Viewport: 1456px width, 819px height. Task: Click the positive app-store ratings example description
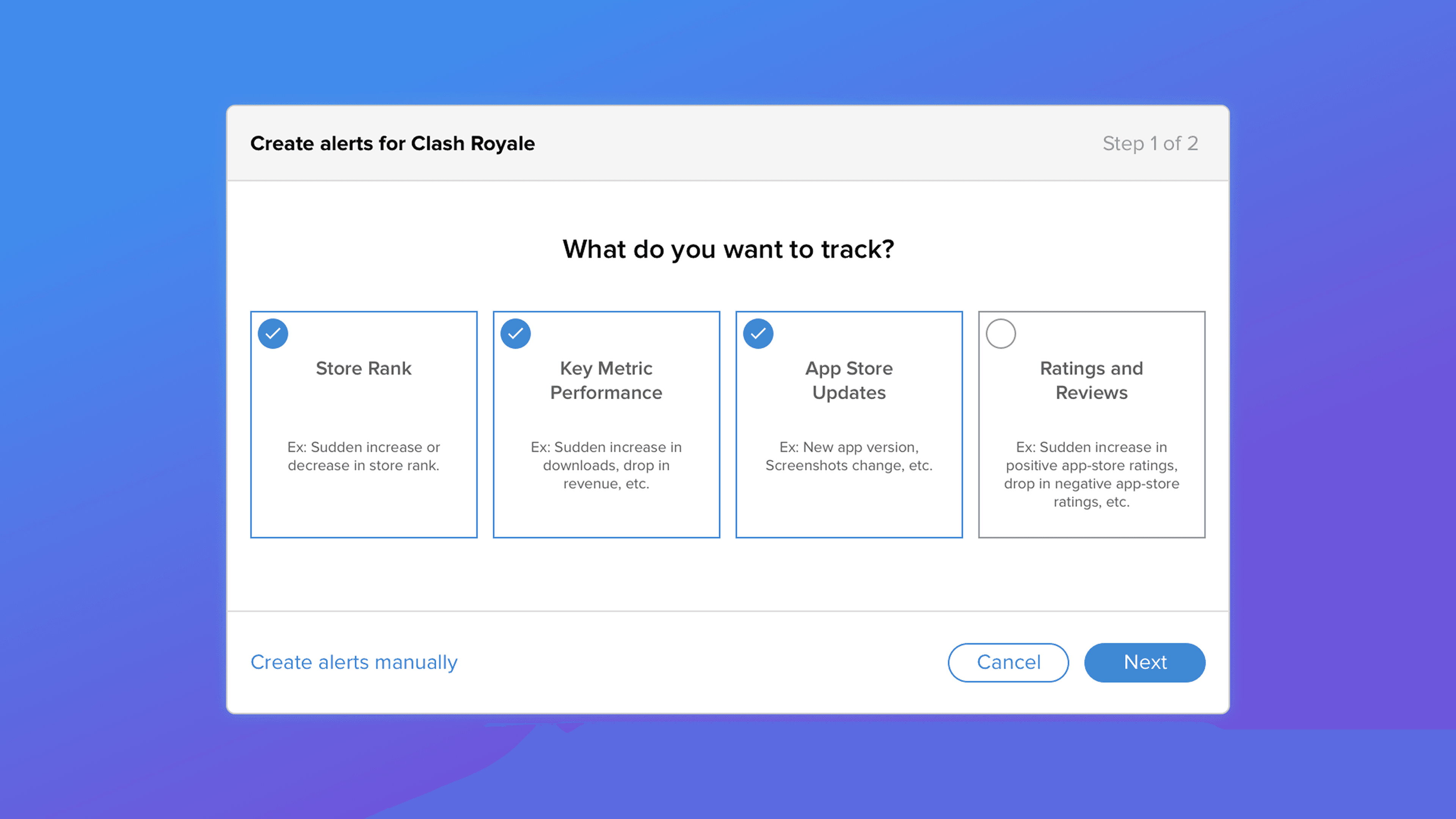pos(1091,474)
